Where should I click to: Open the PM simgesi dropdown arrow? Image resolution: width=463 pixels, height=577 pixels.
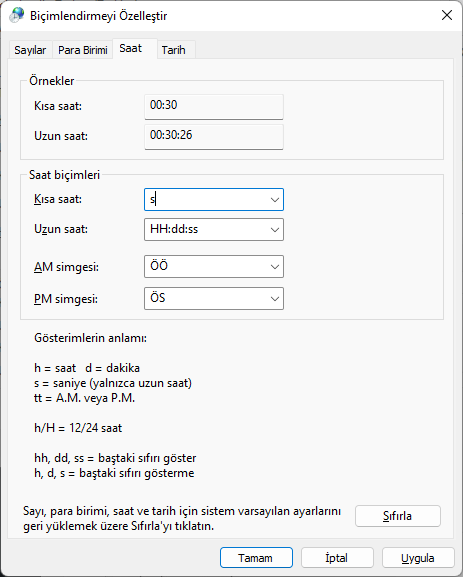coord(275,299)
